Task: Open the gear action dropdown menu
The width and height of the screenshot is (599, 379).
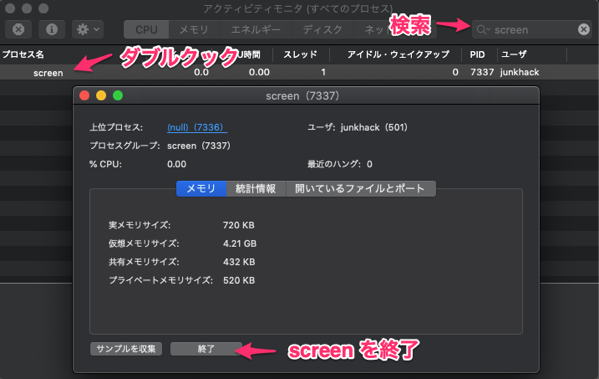Action: 88,29
